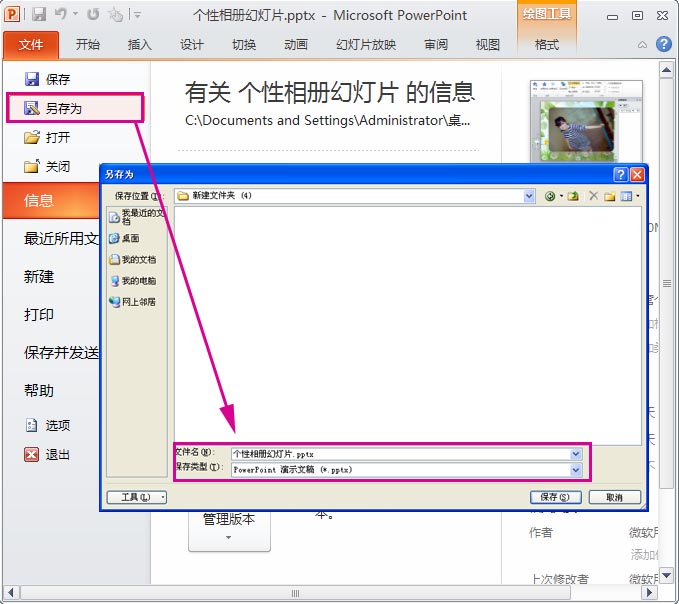This screenshot has width=679, height=604.
Task: Switch to the 设计 ribbon tab
Action: click(x=191, y=45)
